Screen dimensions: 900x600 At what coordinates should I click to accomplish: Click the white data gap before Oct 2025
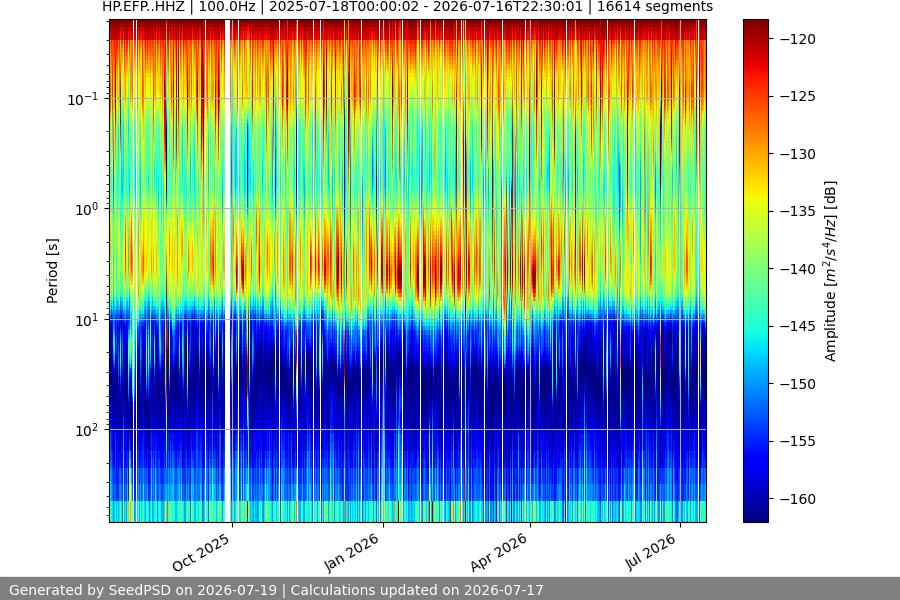click(x=227, y=271)
